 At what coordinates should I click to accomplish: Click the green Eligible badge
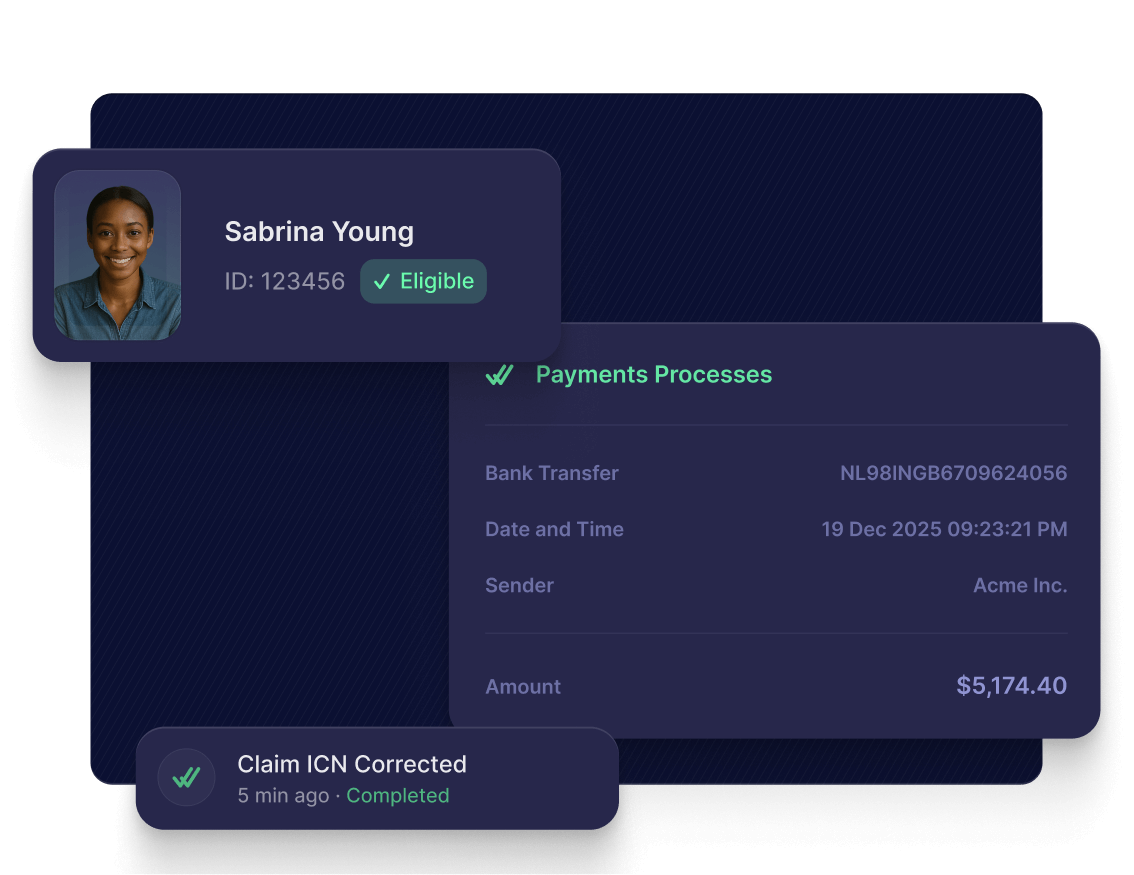(x=423, y=281)
